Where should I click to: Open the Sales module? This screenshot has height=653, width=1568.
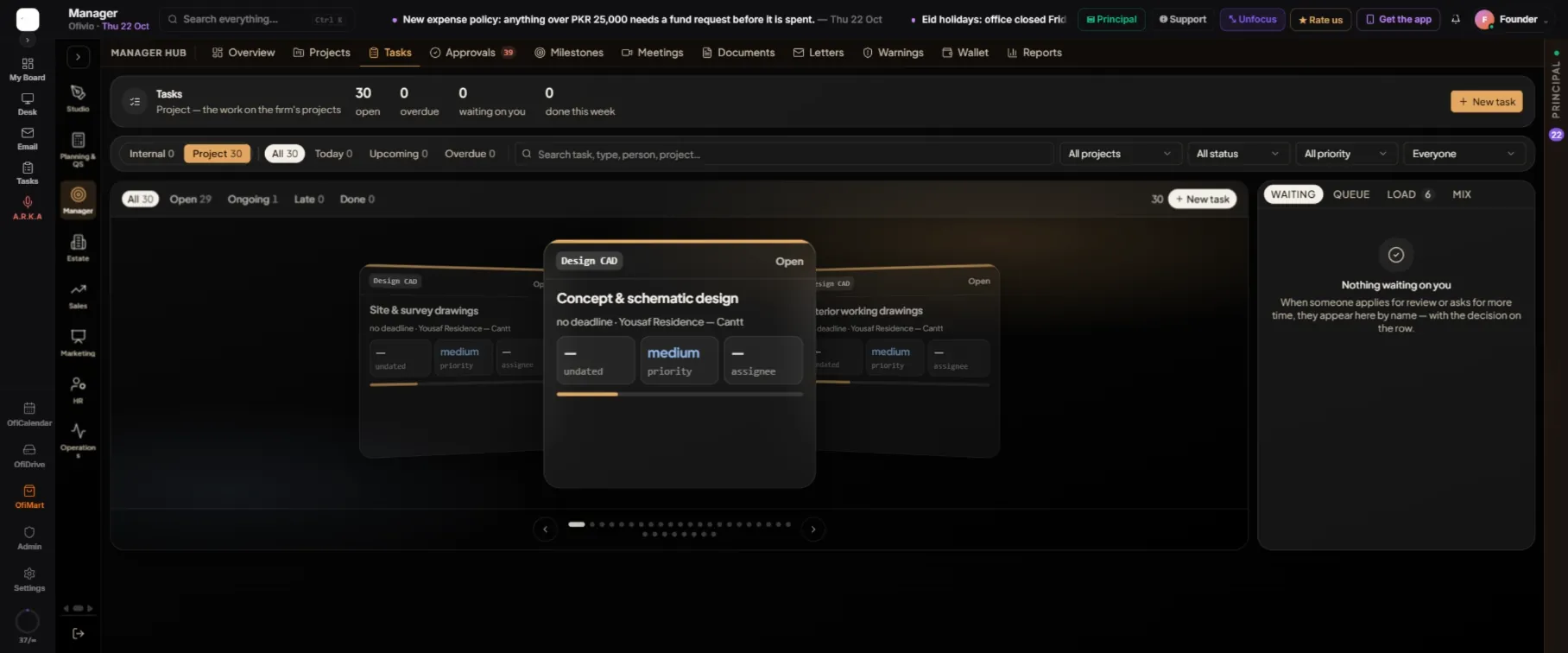coord(78,295)
